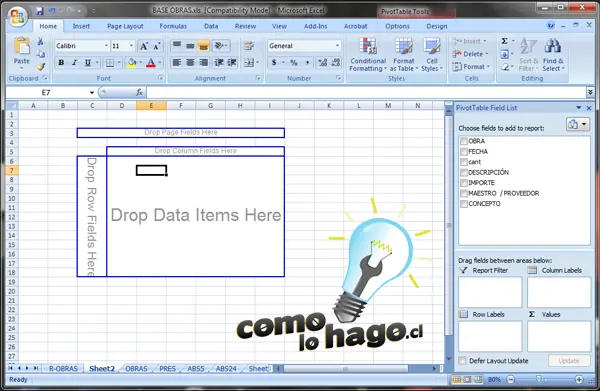This screenshot has height=391, width=600.
Task: Check the FECHA field checkbox
Action: coord(464,152)
